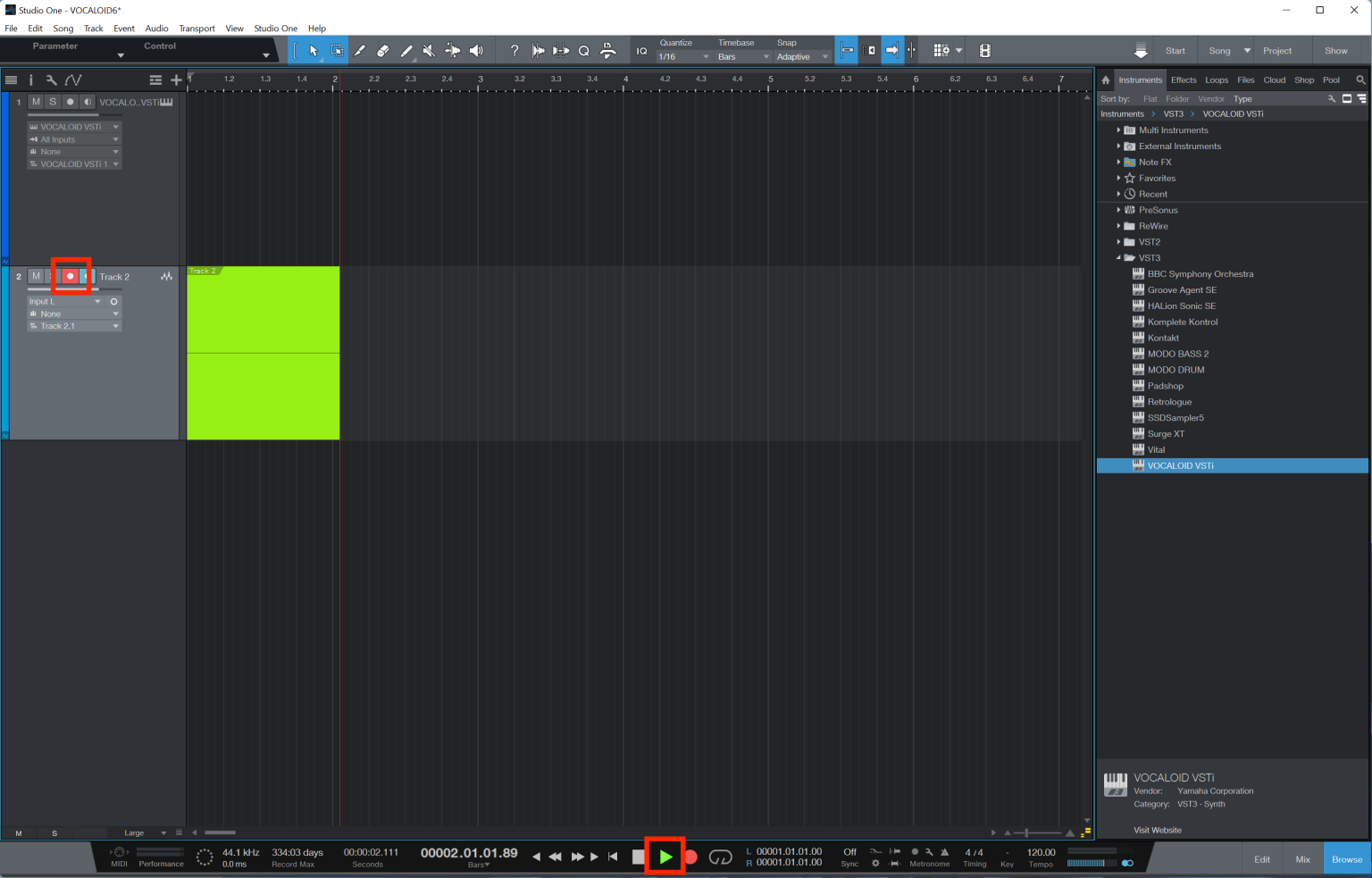Select the Eraser tool
Viewport: 1372px width, 878px height.
pos(382,50)
